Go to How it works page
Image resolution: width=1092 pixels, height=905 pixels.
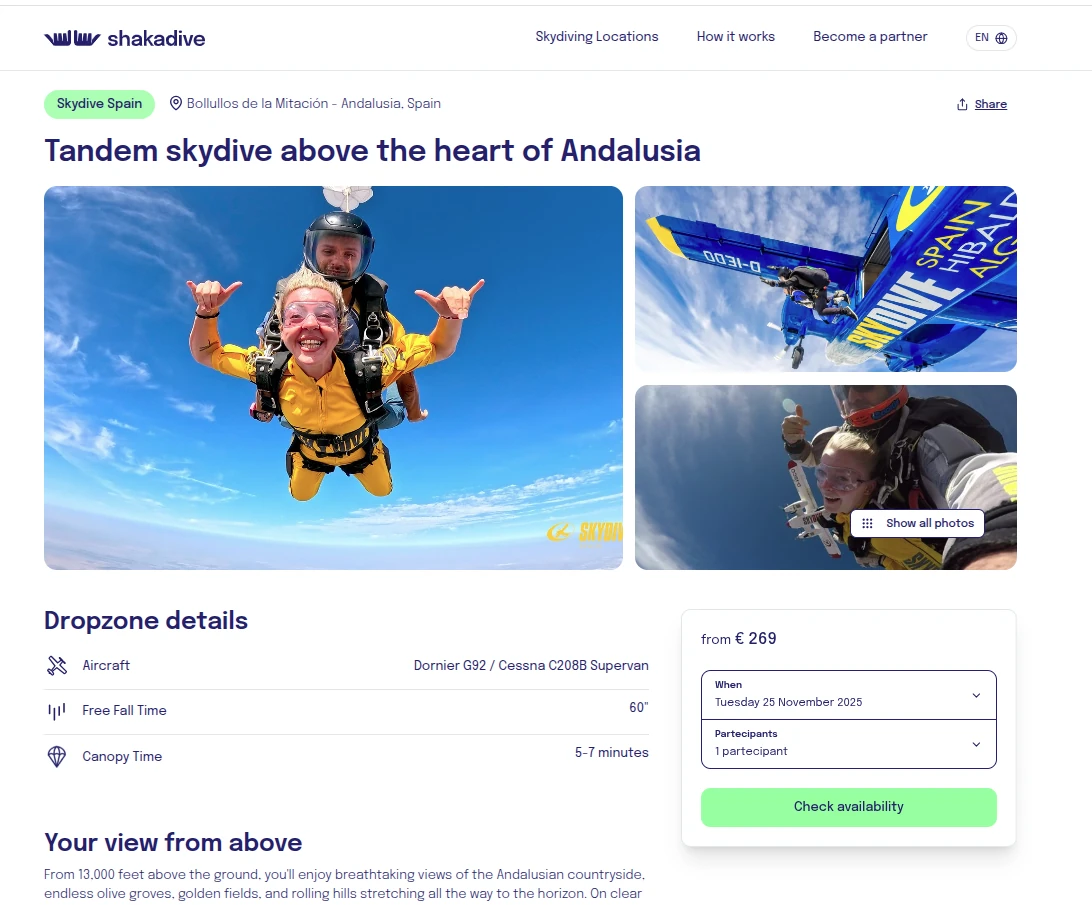[735, 37]
